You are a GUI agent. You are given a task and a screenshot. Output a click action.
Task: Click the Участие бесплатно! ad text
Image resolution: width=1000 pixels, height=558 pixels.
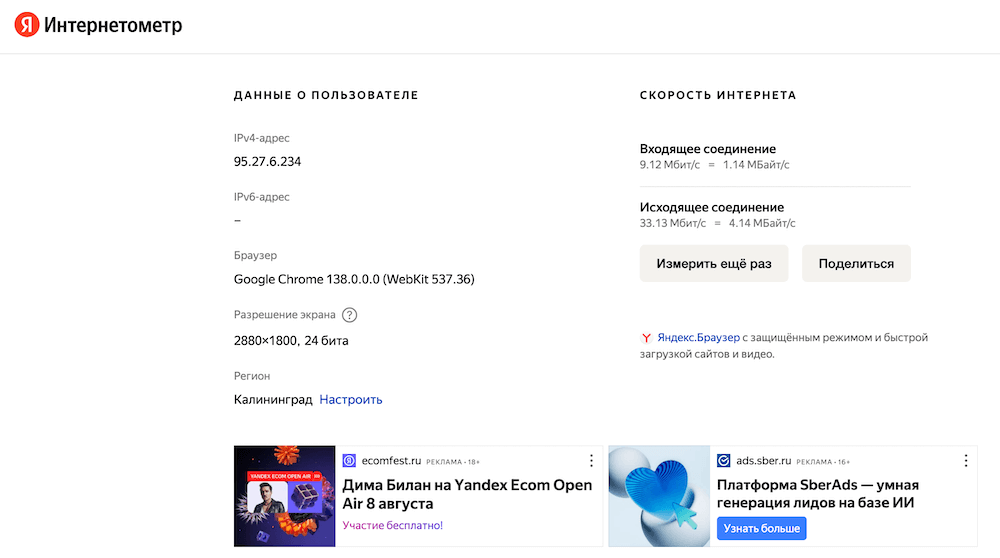pos(392,525)
